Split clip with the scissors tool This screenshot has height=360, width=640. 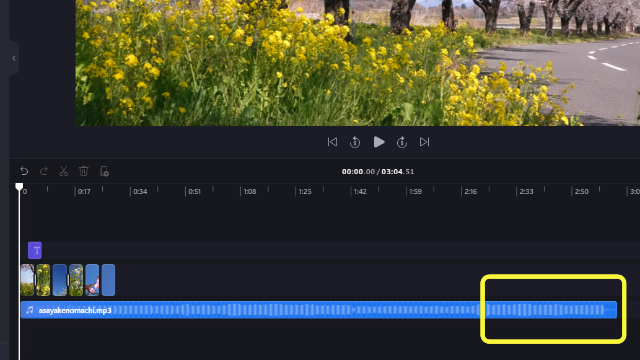pos(63,171)
